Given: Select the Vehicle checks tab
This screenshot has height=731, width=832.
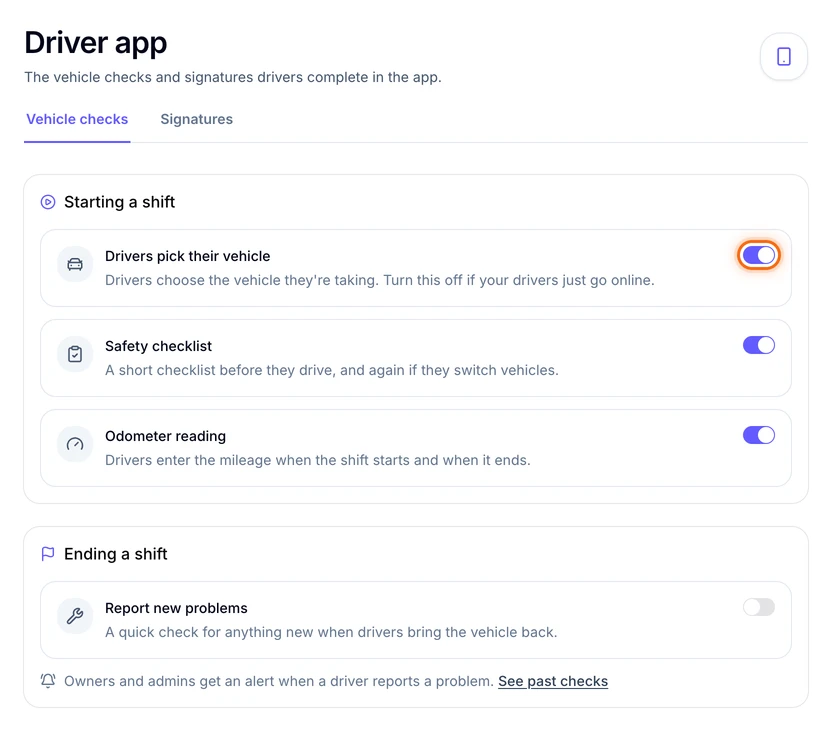Looking at the screenshot, I should tap(77, 119).
